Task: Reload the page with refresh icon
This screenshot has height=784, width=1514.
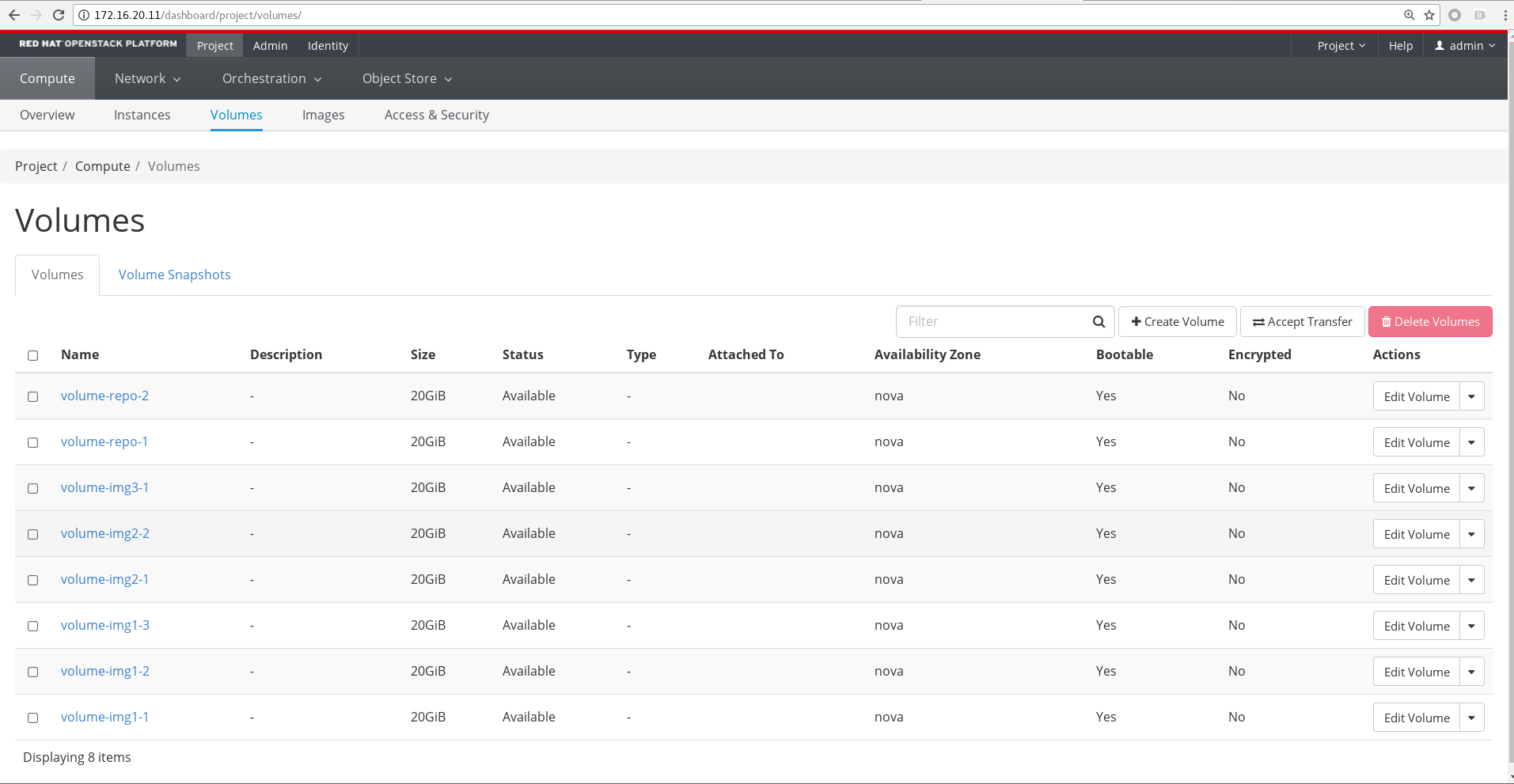Action: [x=59, y=15]
